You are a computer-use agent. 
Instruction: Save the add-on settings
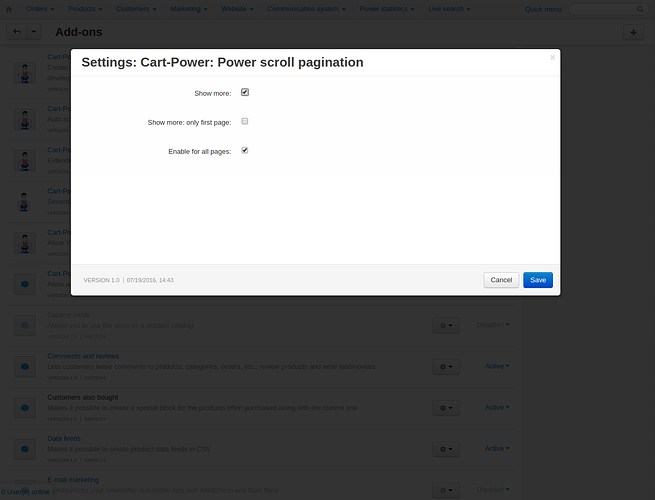538,280
